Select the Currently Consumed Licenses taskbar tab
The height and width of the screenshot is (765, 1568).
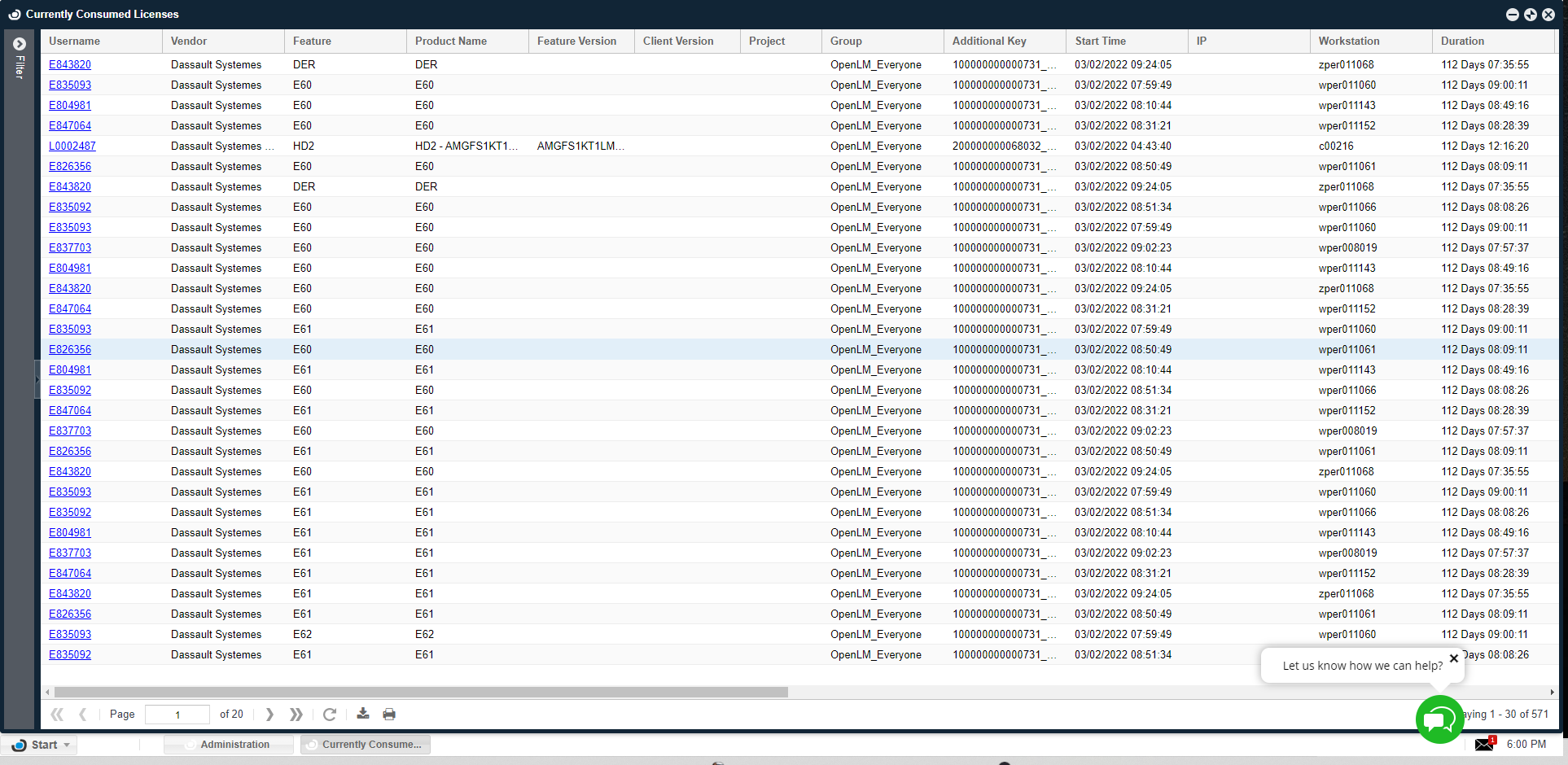365,744
